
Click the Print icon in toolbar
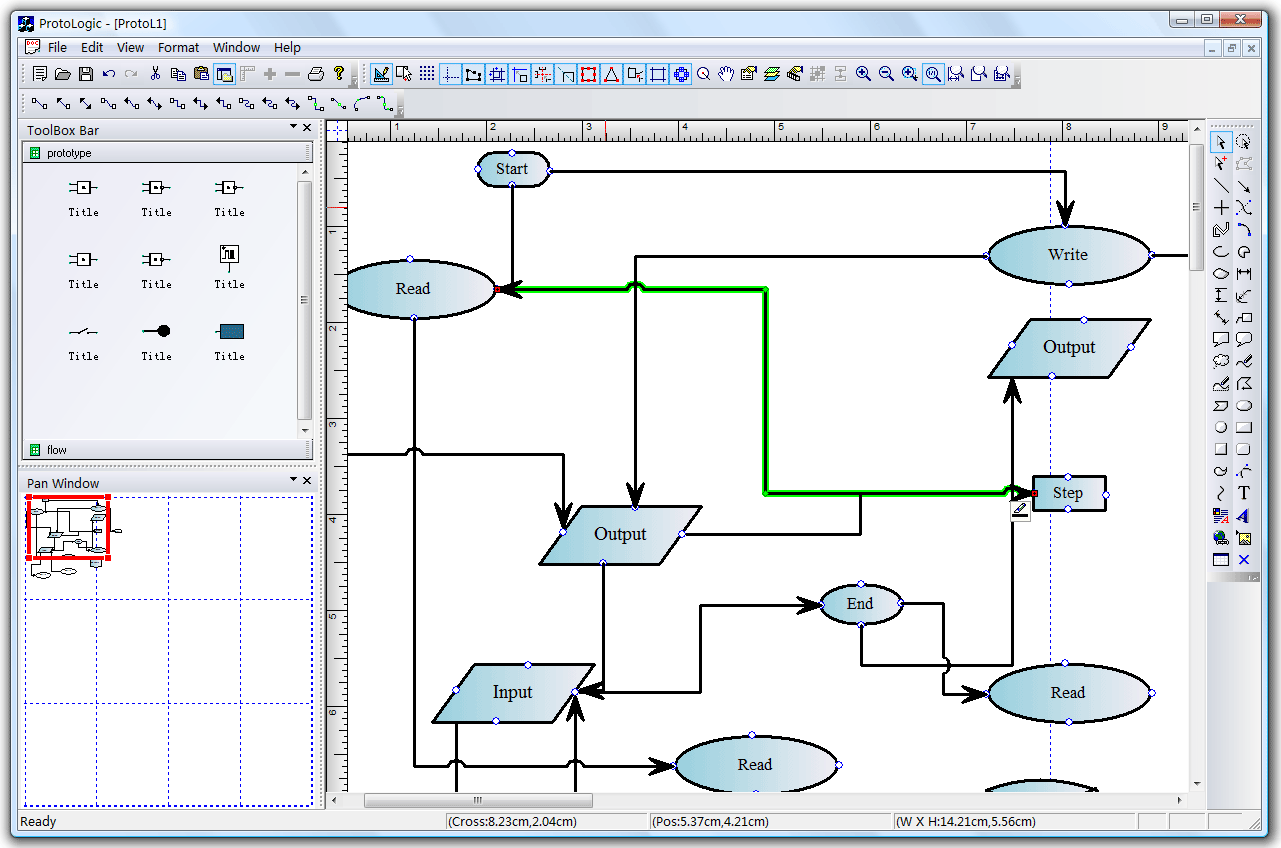[x=316, y=74]
